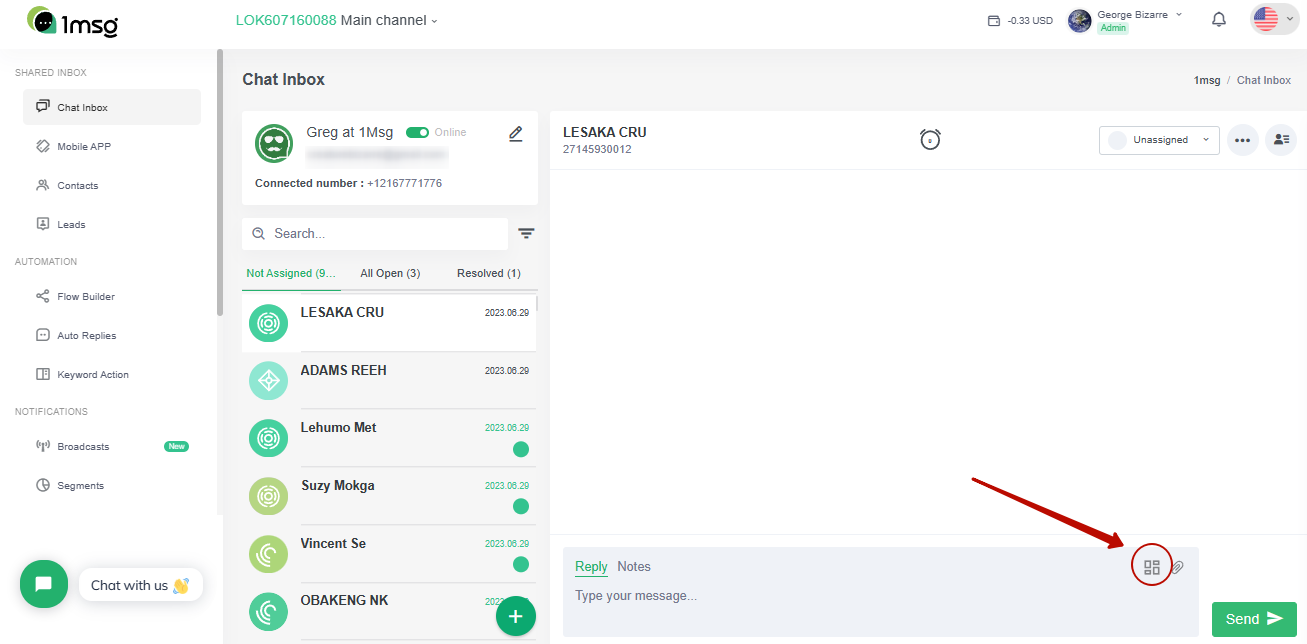Image resolution: width=1307 pixels, height=644 pixels.
Task: Open Mobile APP in the sidebar
Action: point(112,146)
